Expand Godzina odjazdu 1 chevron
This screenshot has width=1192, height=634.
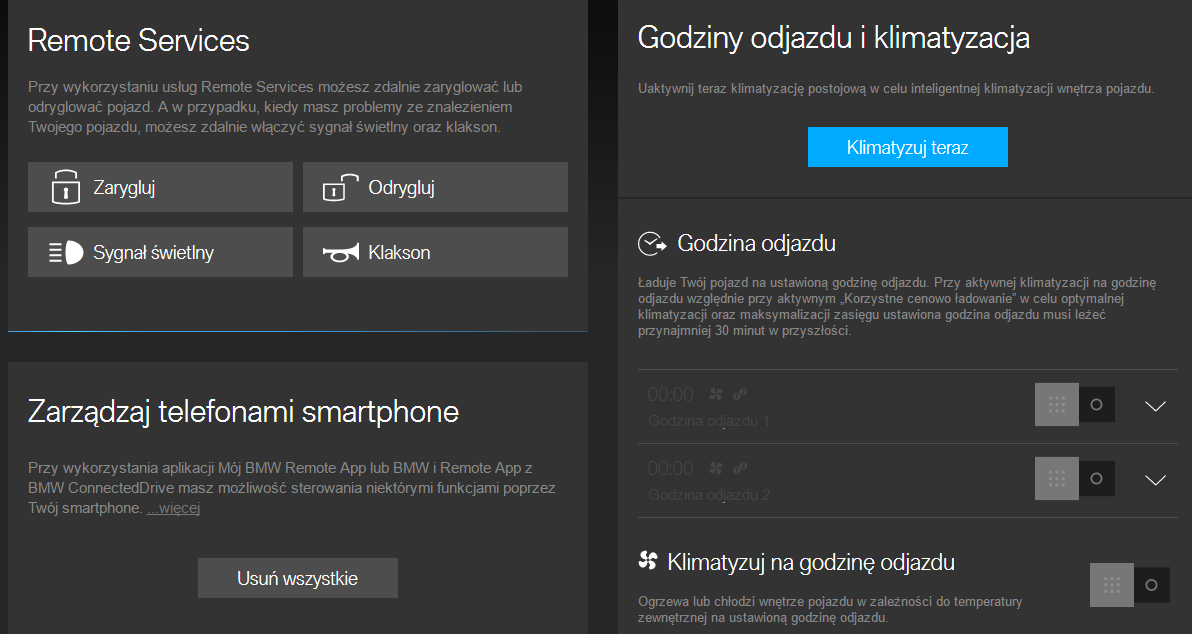click(x=1156, y=406)
